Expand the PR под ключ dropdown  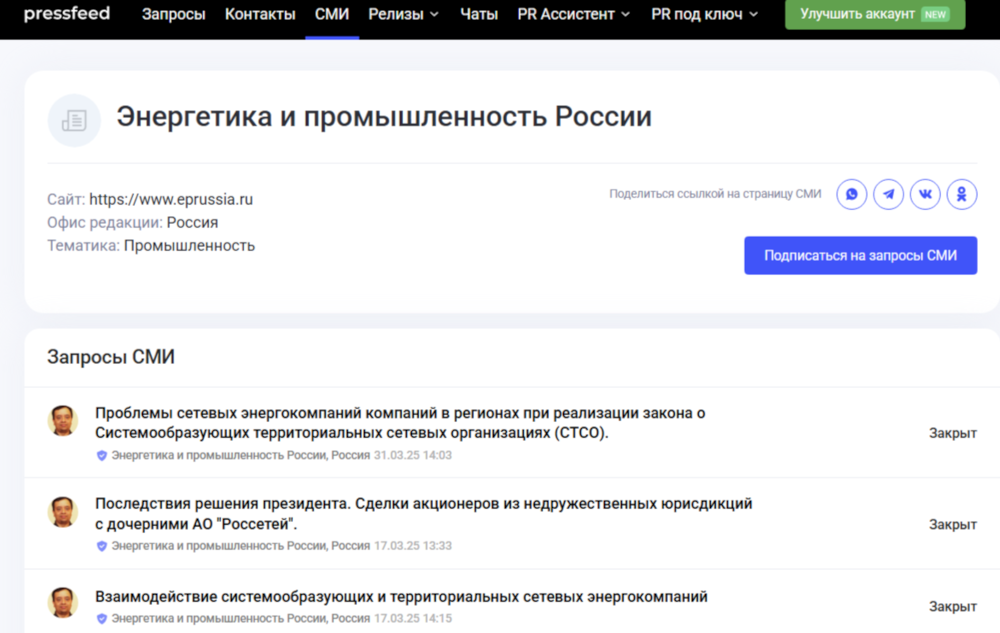[705, 14]
